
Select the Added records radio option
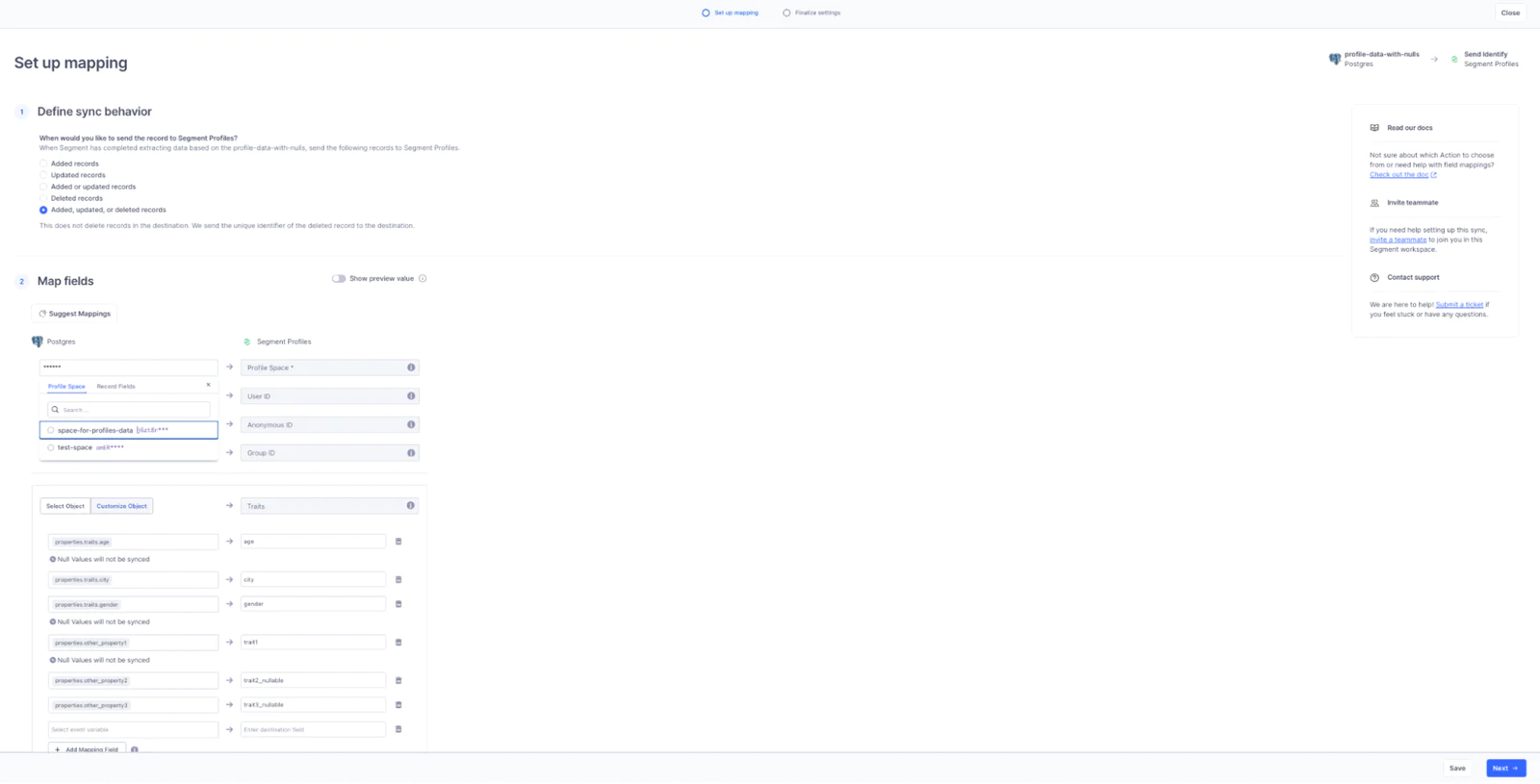pyautogui.click(x=43, y=164)
